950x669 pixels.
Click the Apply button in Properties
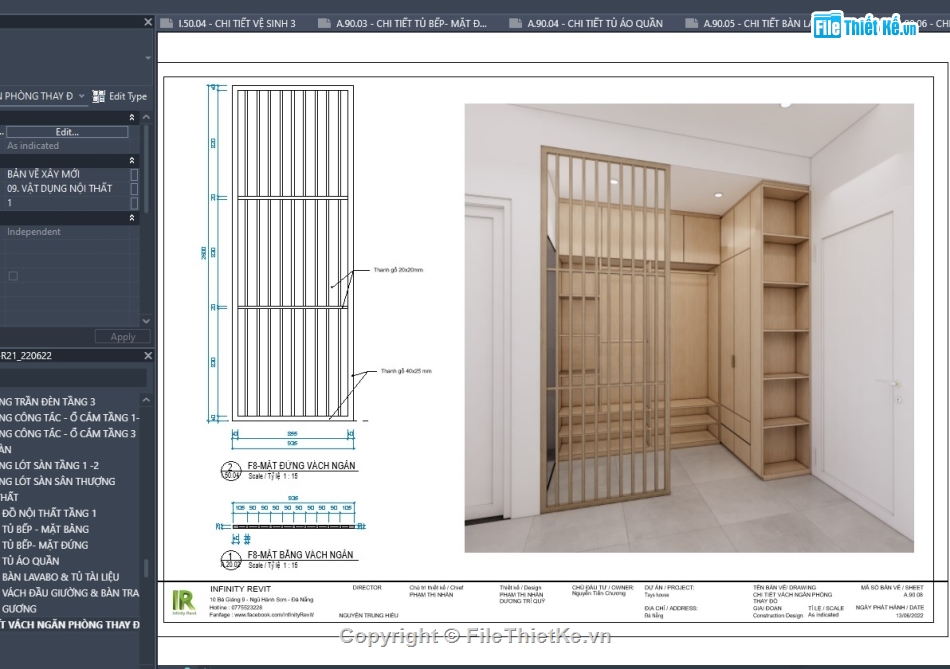coord(121,336)
